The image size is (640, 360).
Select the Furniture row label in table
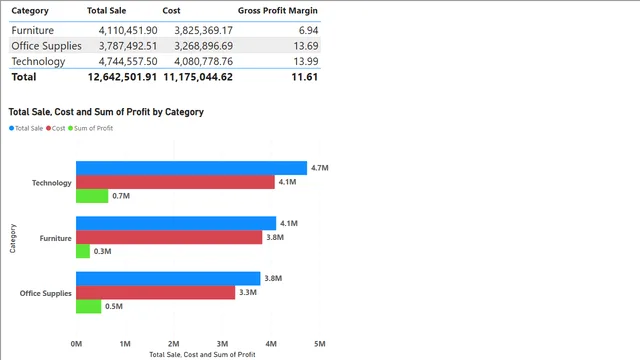tap(33, 30)
